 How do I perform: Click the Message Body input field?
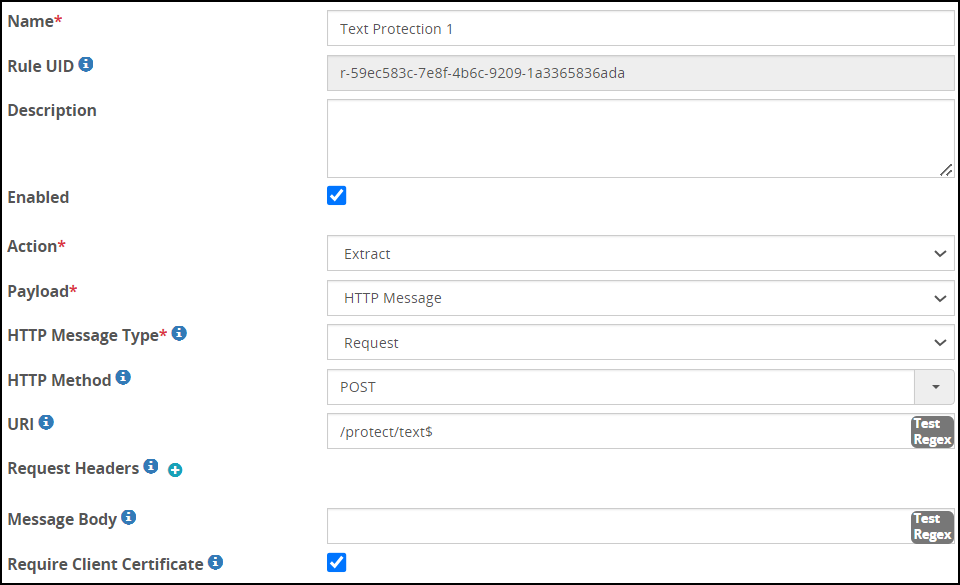click(619, 526)
